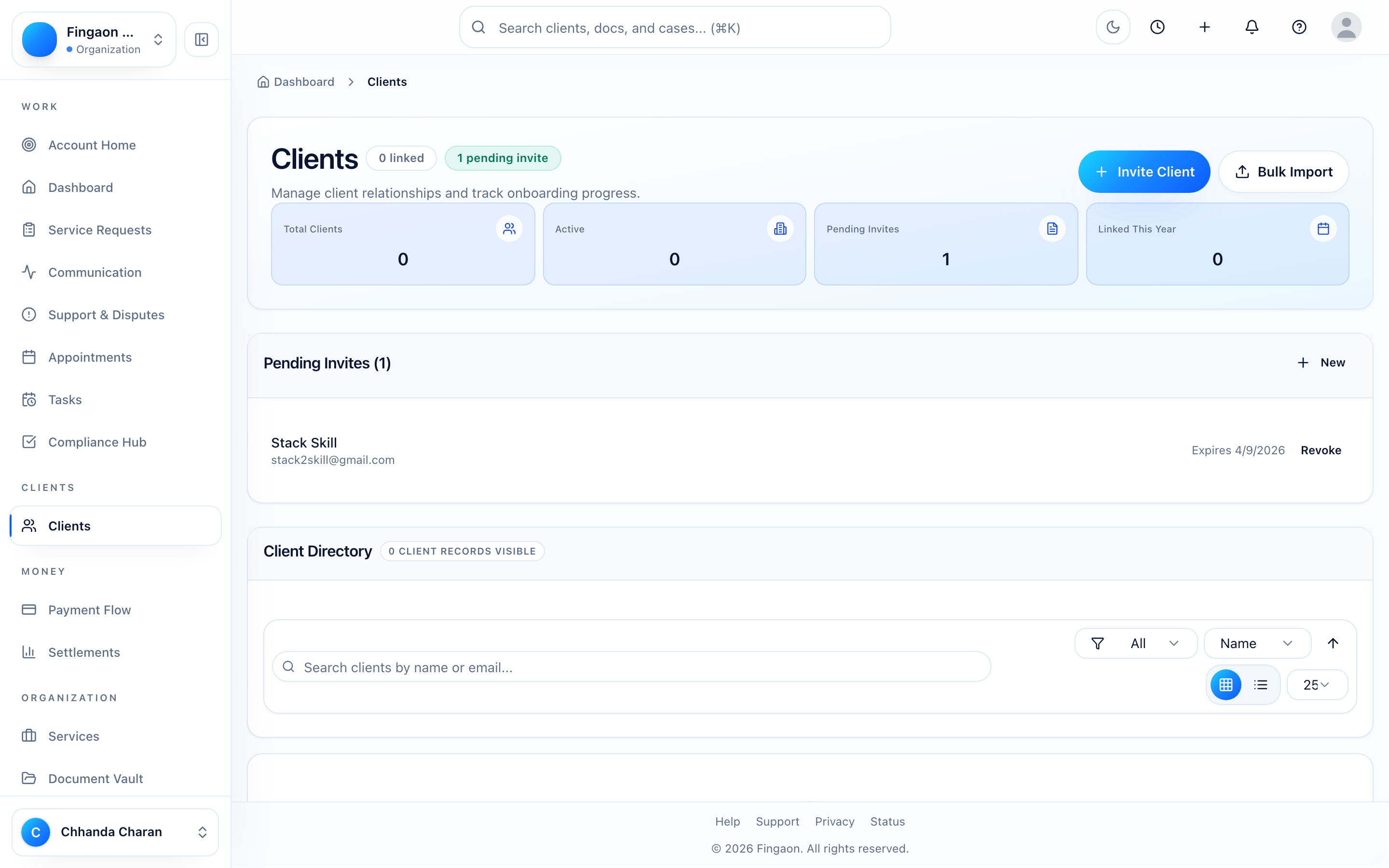Open the Name sort dropdown

click(1257, 644)
